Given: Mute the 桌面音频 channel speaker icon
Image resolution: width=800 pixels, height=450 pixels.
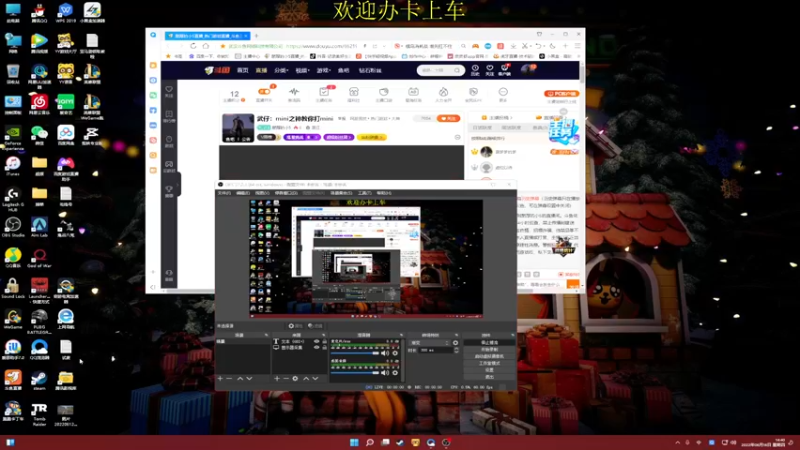Looking at the screenshot, I should click(385, 373).
